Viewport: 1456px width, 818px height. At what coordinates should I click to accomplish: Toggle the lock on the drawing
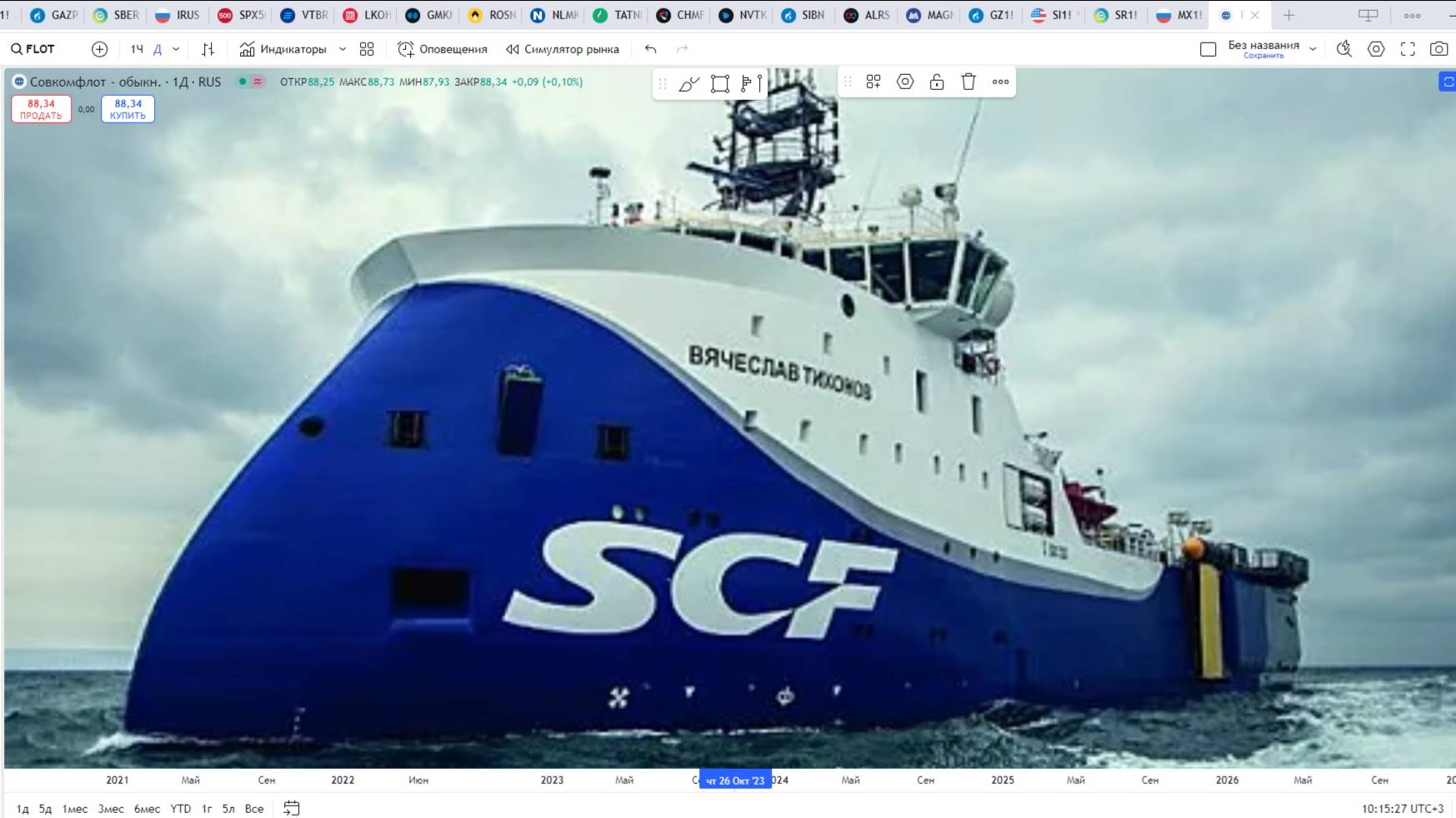pos(937,82)
